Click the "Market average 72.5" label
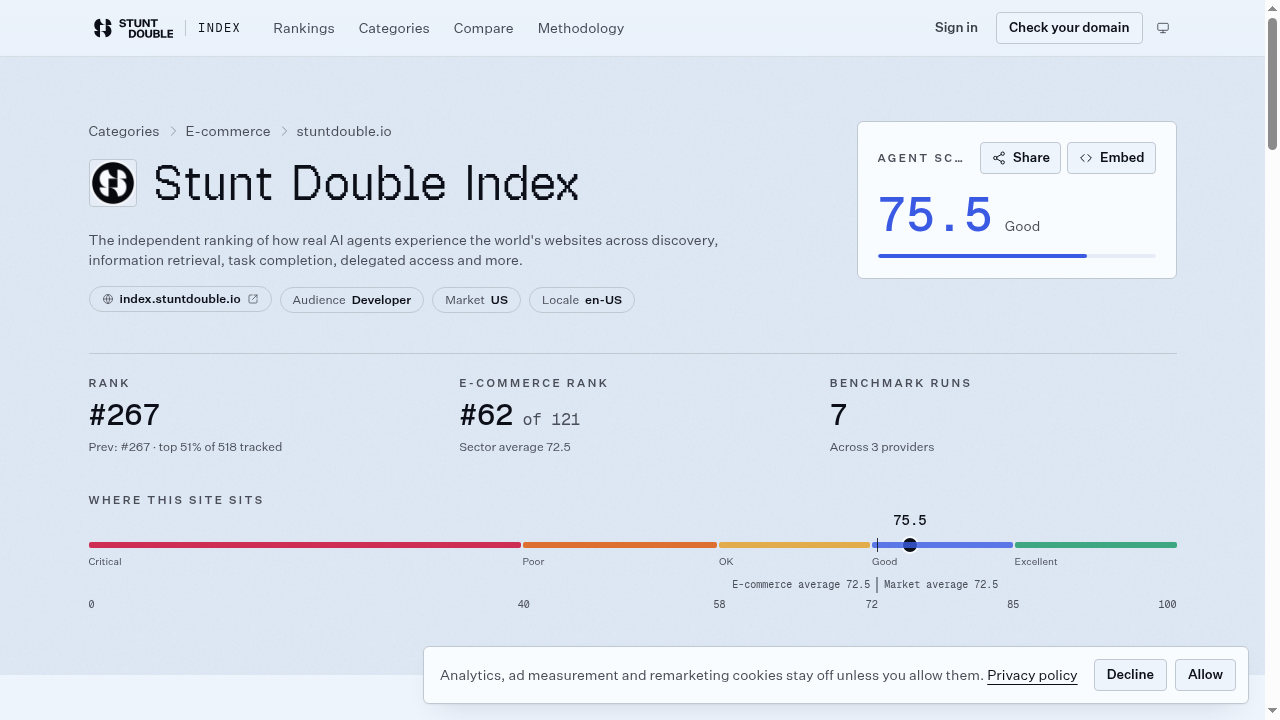 pos(941,585)
